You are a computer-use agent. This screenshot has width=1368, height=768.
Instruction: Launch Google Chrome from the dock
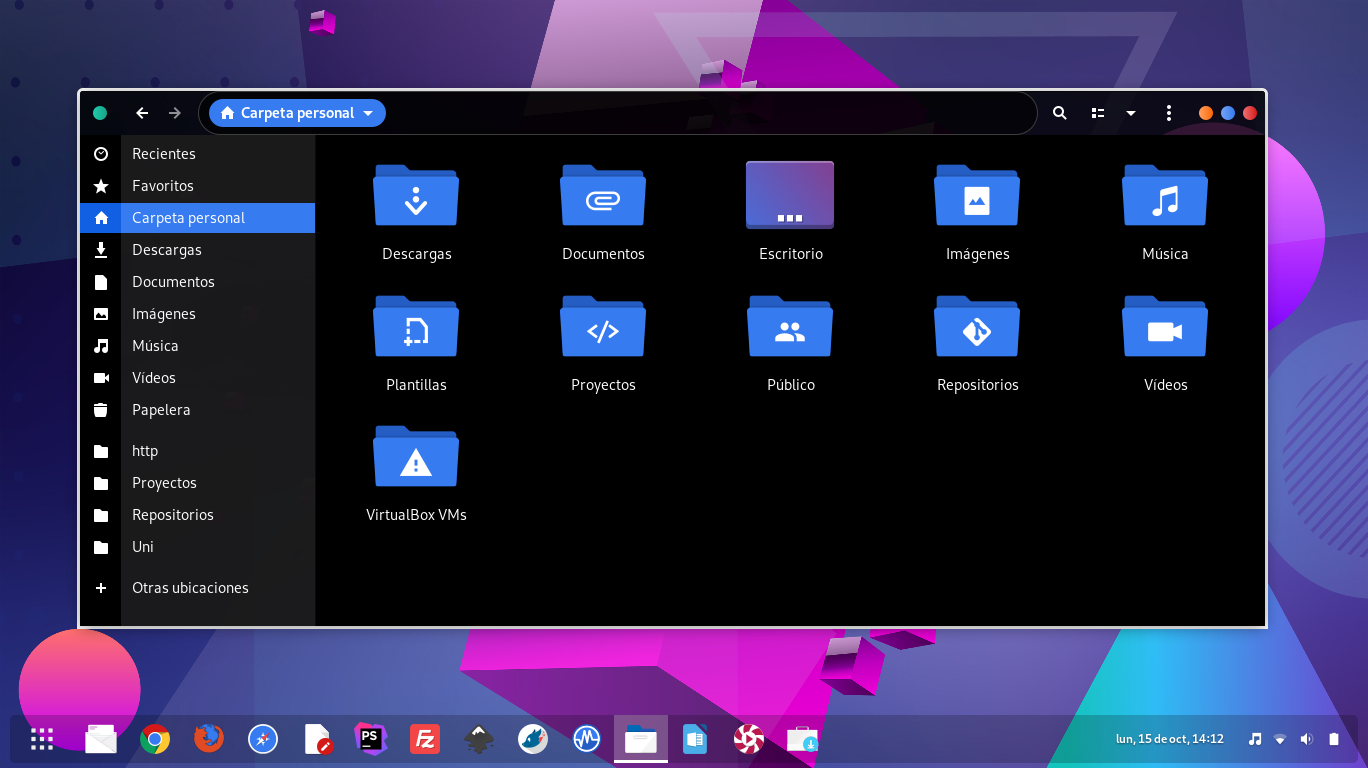point(155,739)
